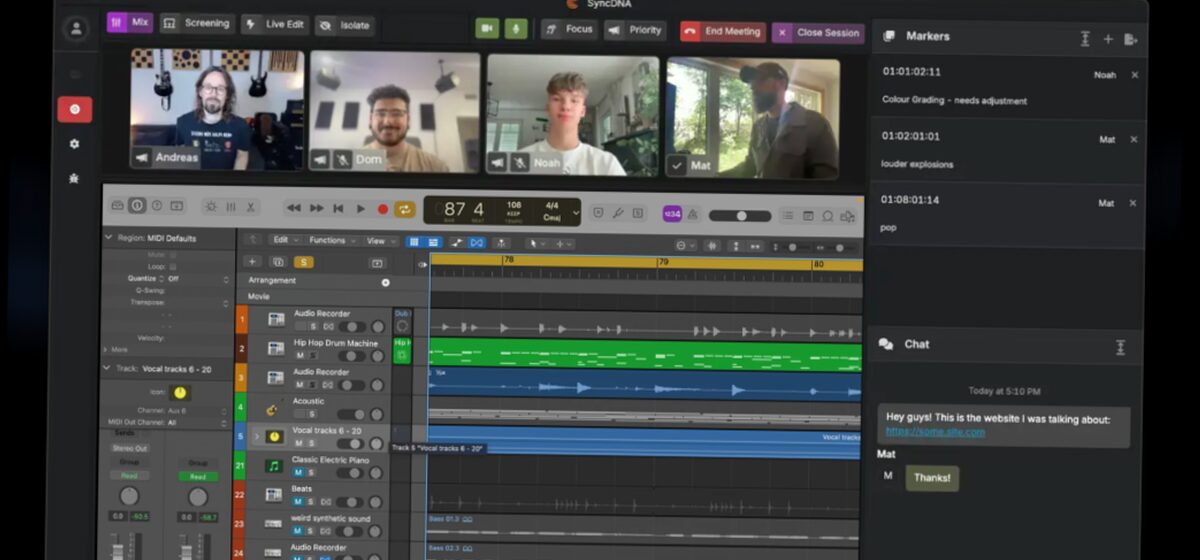Screen dimensions: 1200x560
Task: Click the red record icon in sidebar
Action: pyautogui.click(x=74, y=109)
